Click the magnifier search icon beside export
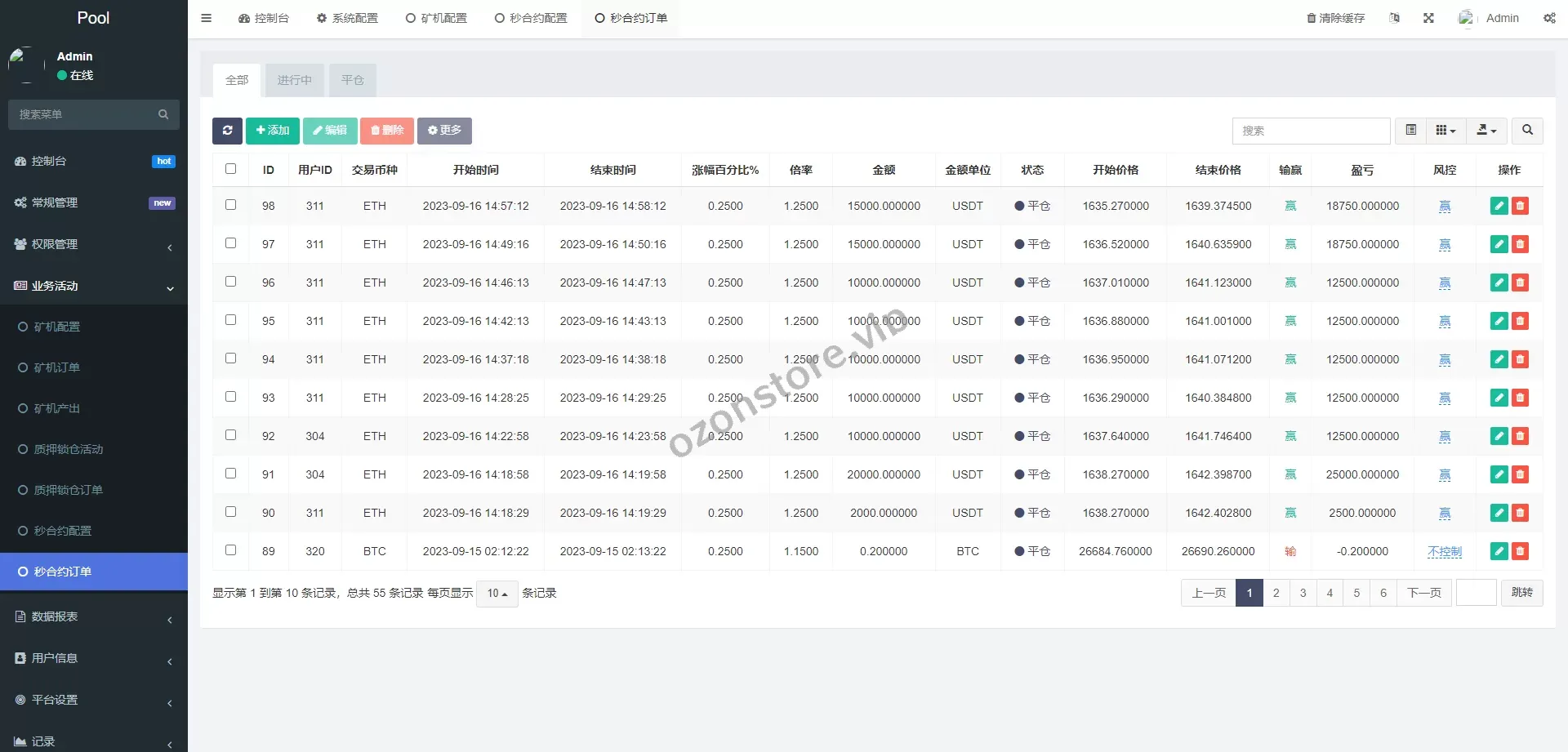The image size is (1568, 752). [1527, 131]
